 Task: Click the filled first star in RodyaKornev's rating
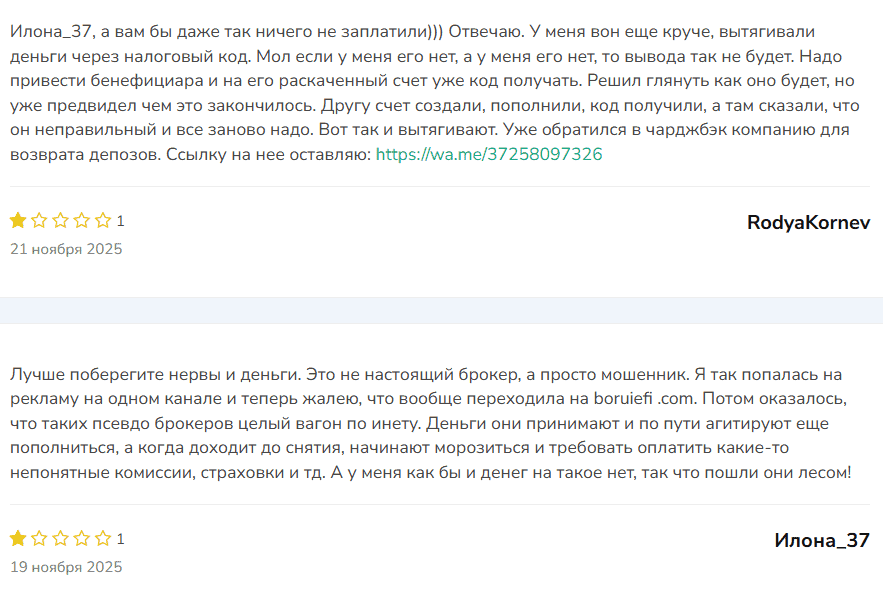pyautogui.click(x=17, y=222)
